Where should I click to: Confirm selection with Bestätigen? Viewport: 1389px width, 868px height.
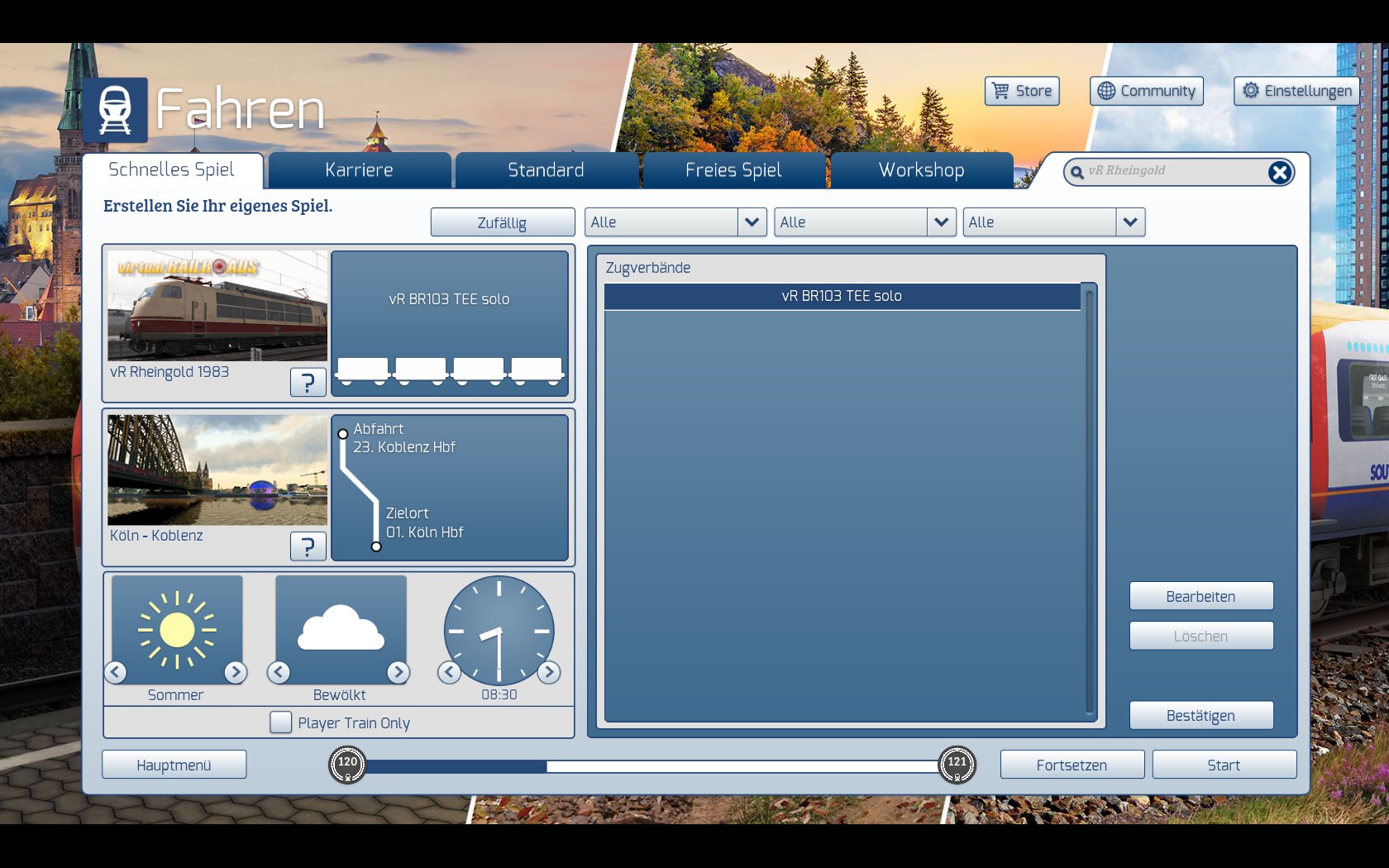pyautogui.click(x=1201, y=715)
